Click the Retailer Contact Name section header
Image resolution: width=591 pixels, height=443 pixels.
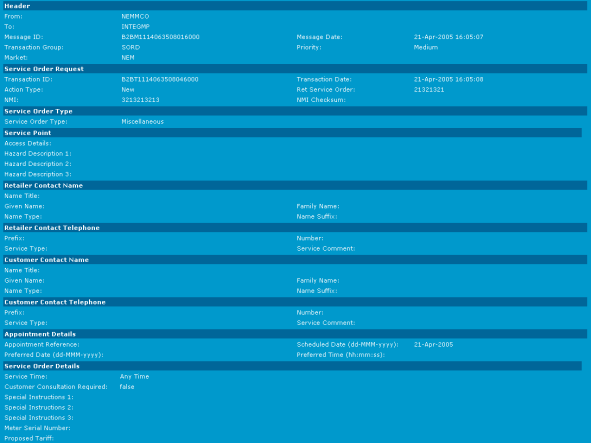295,185
